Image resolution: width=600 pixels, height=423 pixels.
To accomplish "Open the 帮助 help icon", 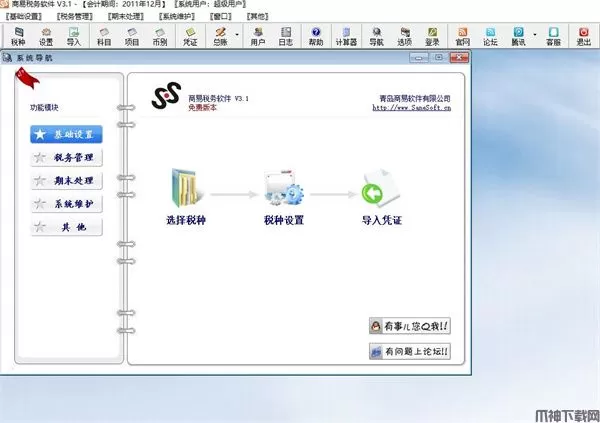I will 316,37.
